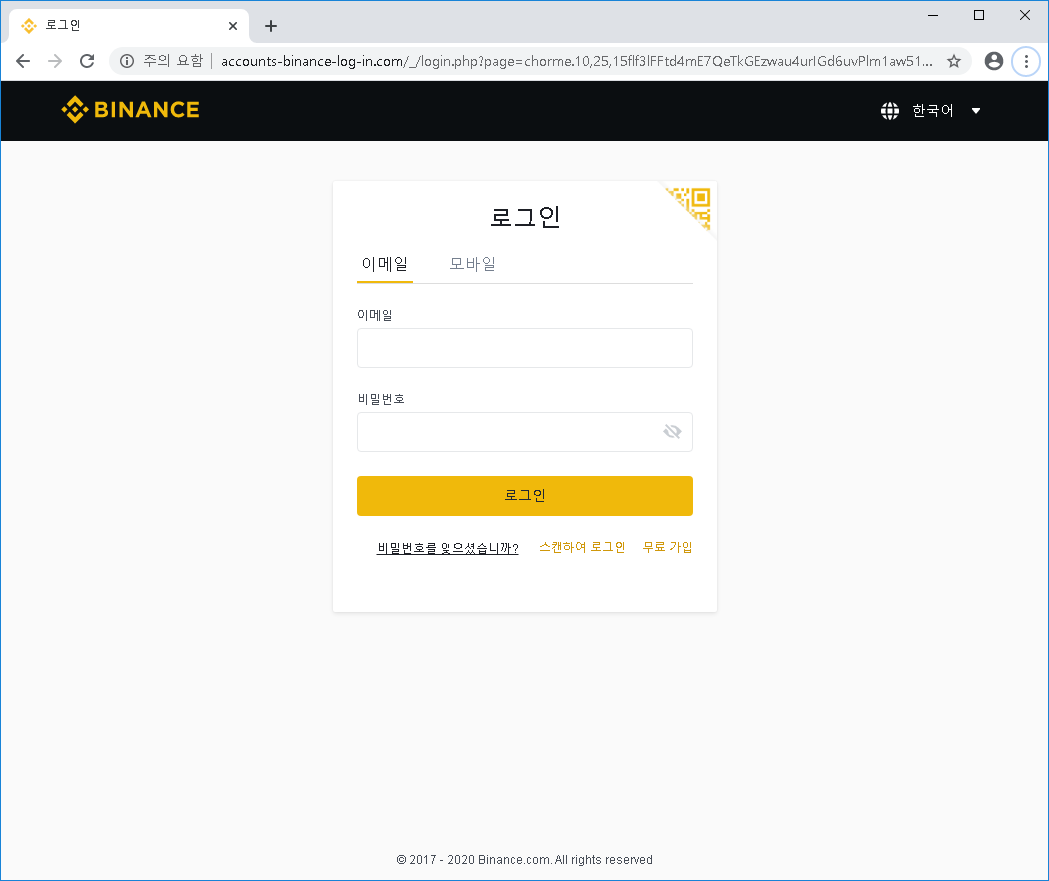Select the 로그인 browser tab
This screenshot has width=1049, height=881.
click(x=129, y=26)
